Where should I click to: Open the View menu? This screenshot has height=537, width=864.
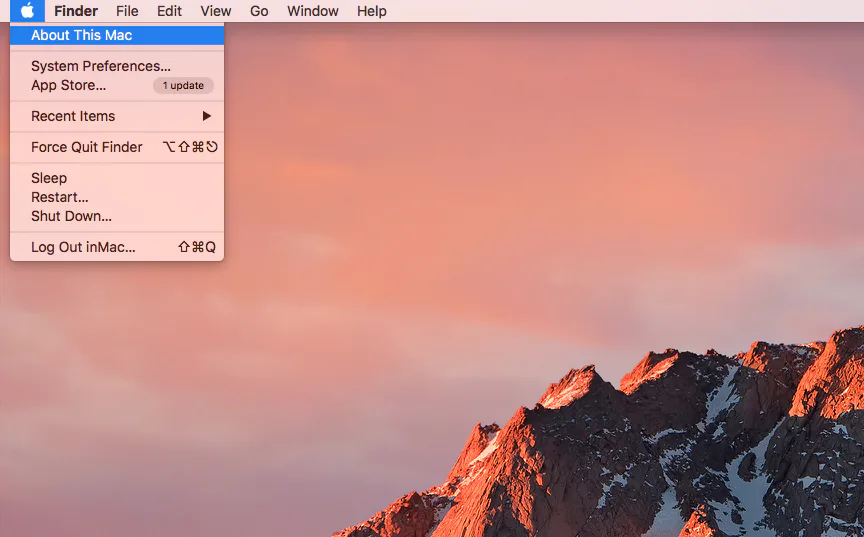click(215, 11)
